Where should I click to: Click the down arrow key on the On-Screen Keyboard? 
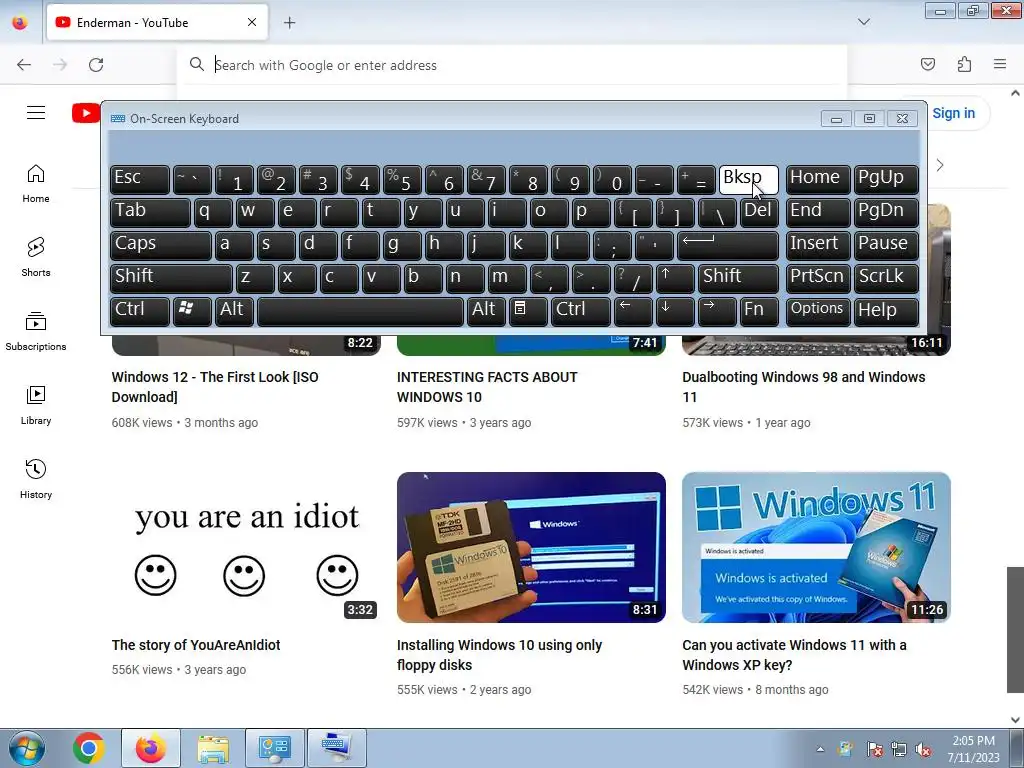tap(675, 312)
